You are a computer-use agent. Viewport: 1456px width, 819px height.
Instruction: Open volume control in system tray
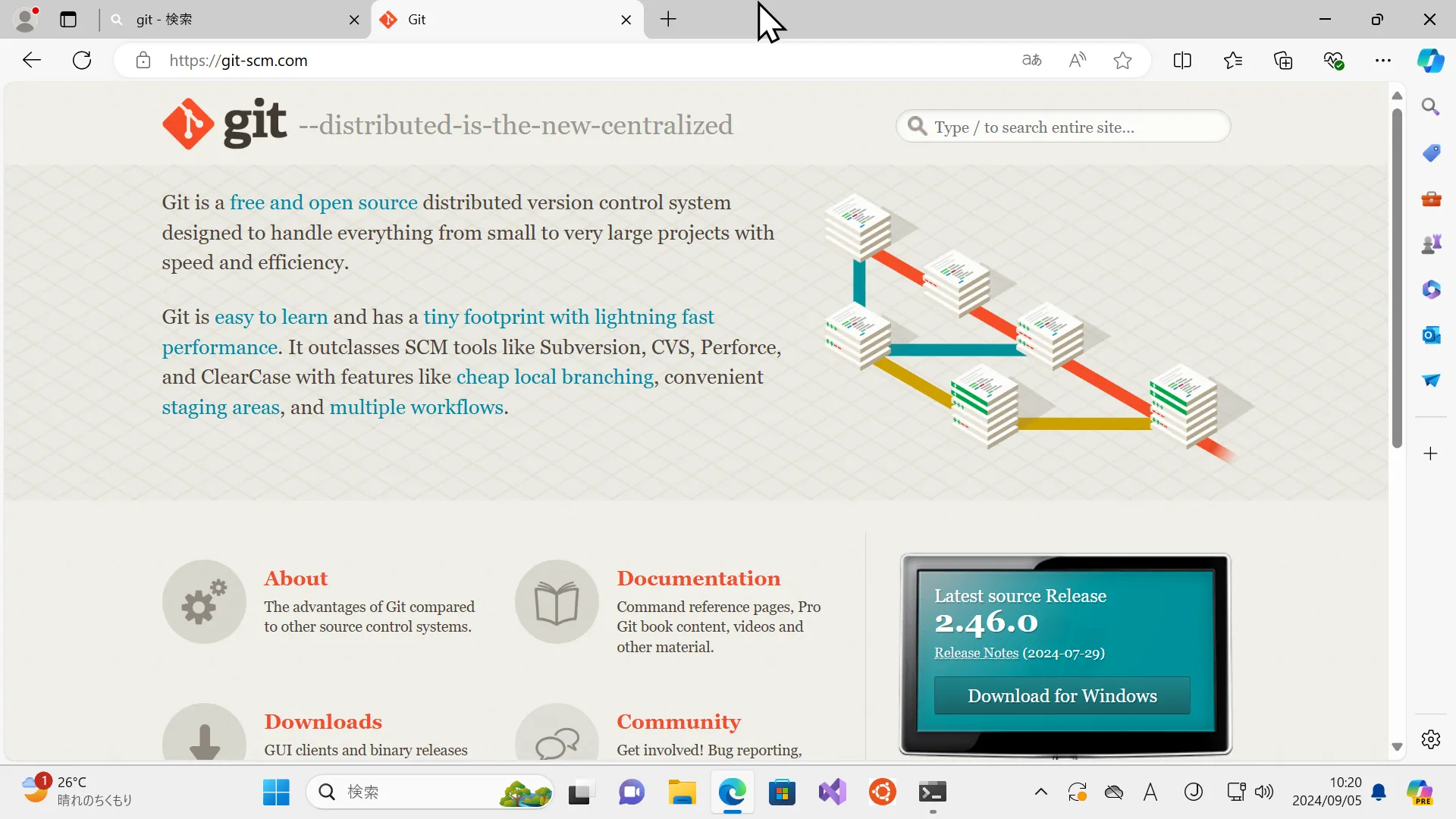click(x=1264, y=792)
